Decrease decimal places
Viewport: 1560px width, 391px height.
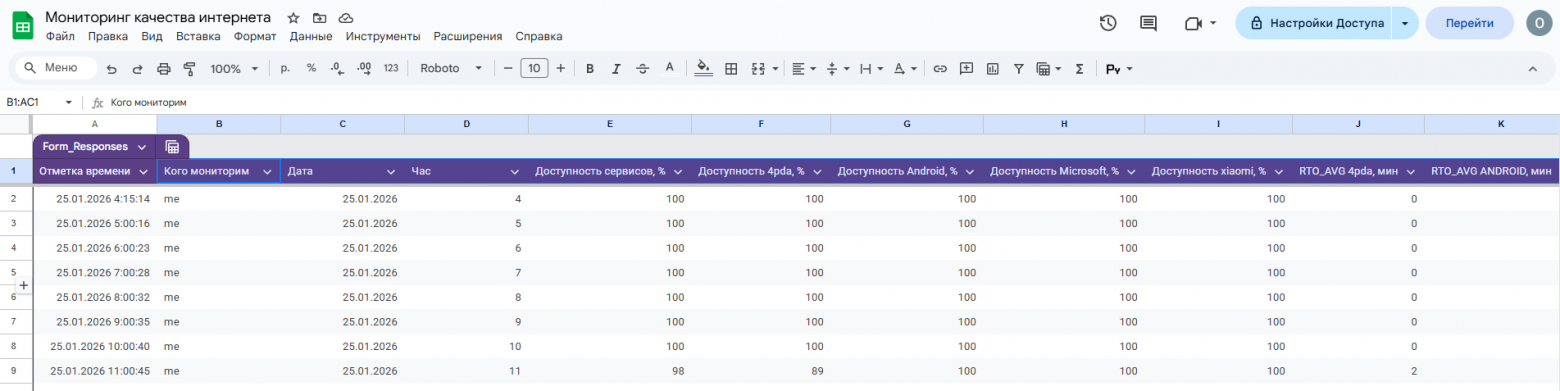pyautogui.click(x=337, y=68)
